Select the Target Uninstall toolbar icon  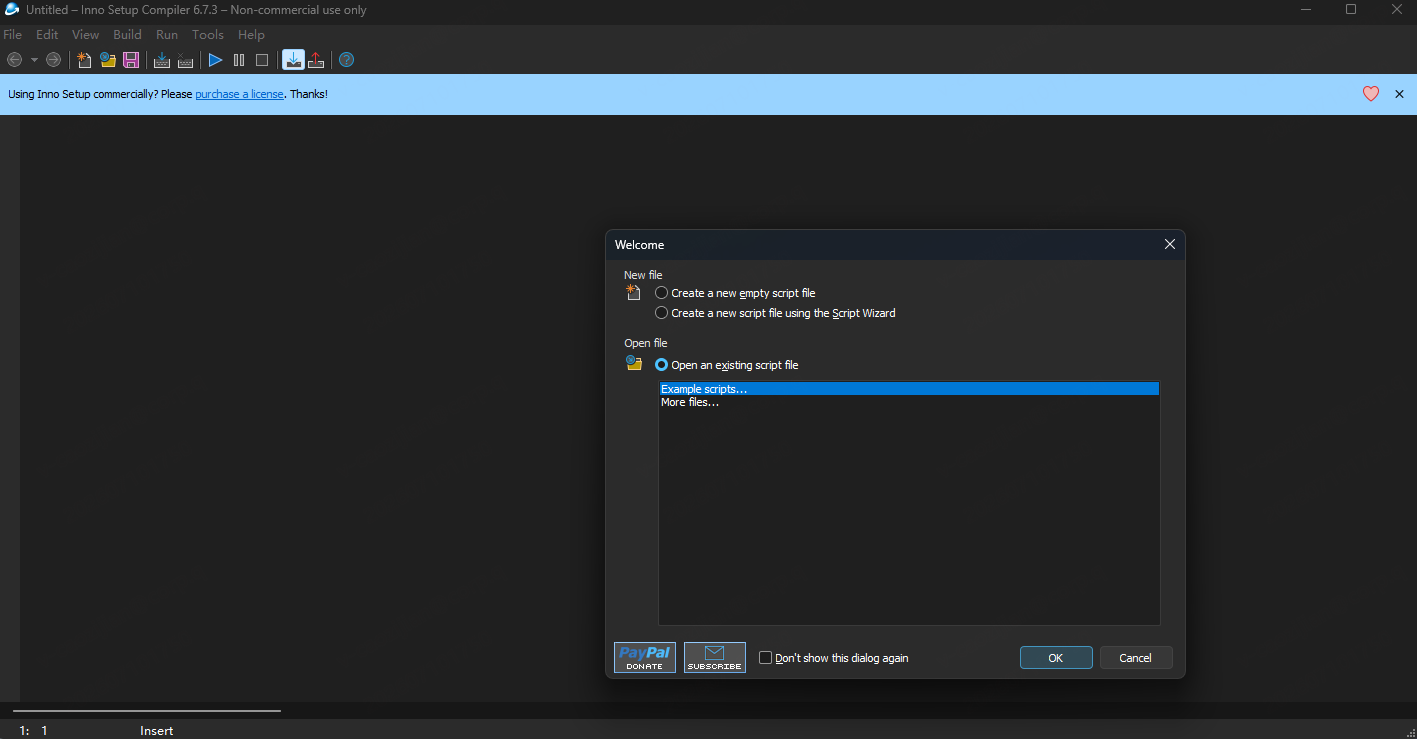tap(316, 60)
